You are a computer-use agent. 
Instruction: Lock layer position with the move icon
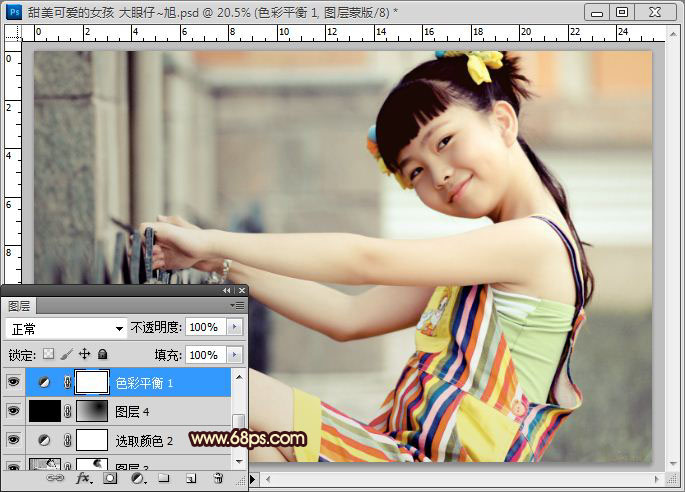[84, 354]
